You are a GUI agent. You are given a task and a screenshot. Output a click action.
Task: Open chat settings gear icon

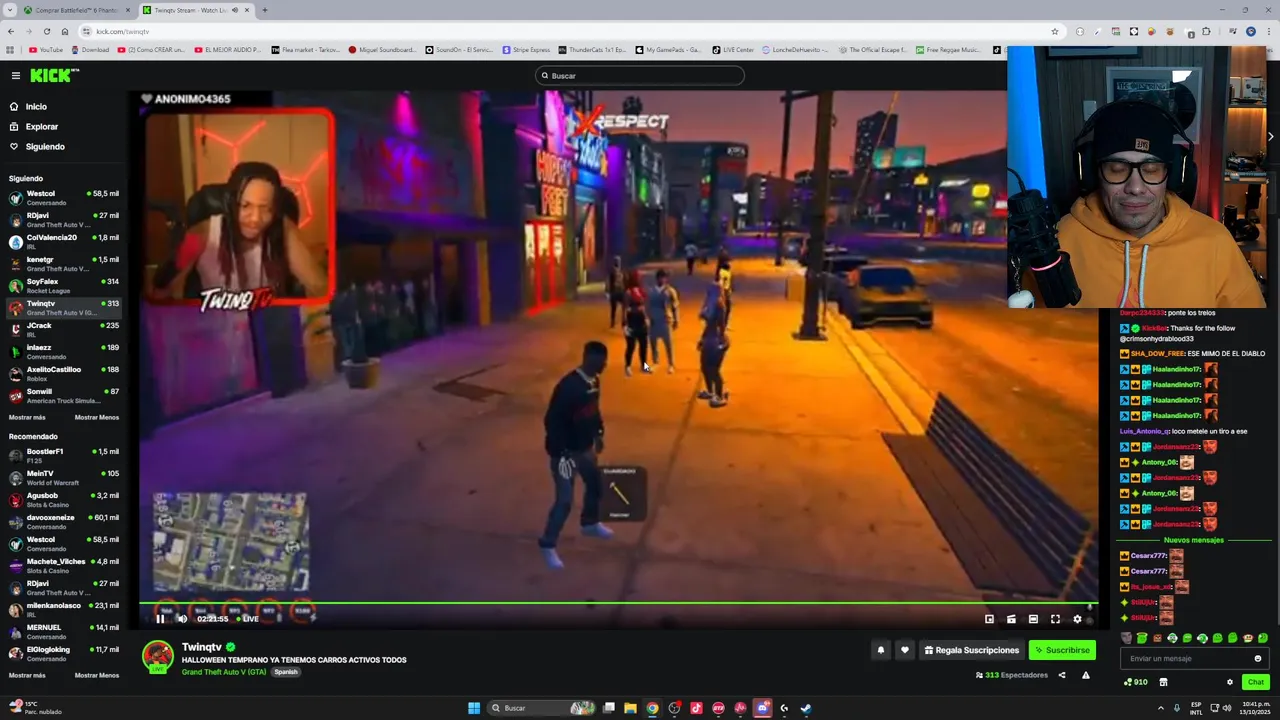tap(1230, 682)
